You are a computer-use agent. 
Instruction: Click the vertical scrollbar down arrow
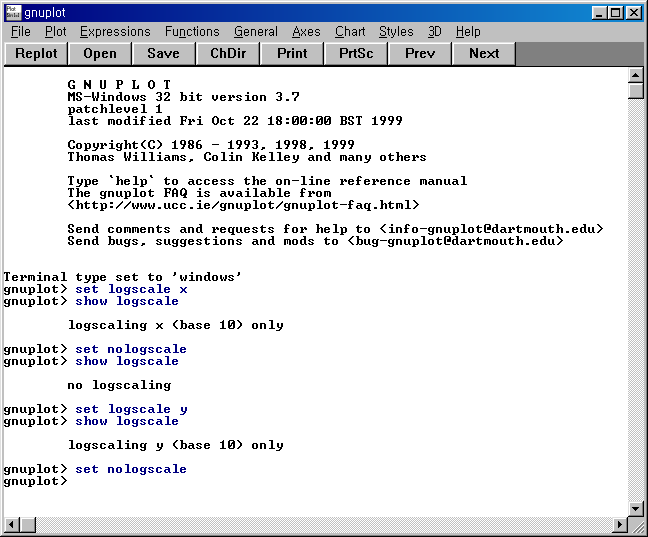[636, 508]
